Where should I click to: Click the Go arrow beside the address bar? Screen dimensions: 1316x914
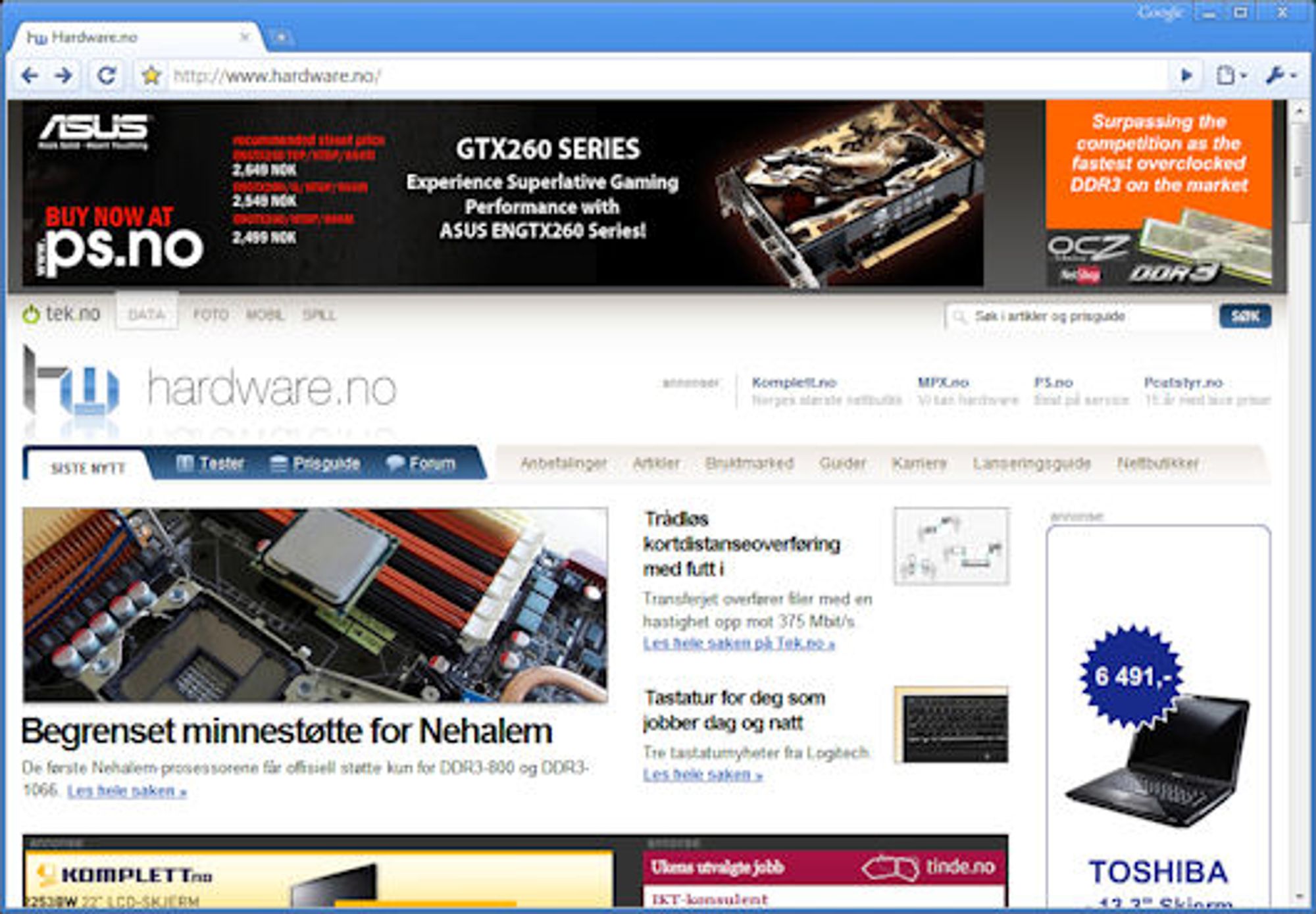pos(1186,76)
